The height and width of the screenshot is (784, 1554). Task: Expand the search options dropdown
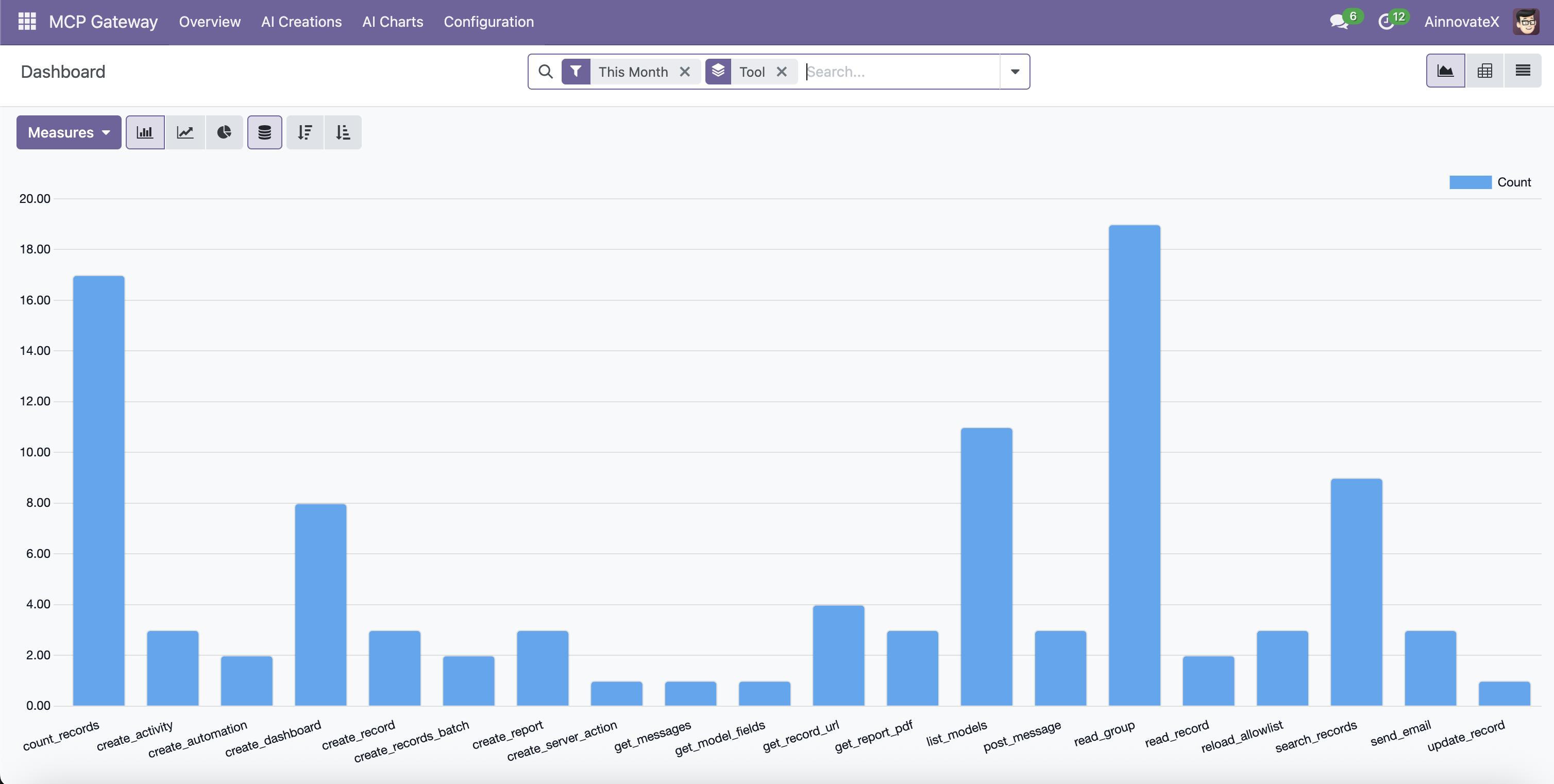click(x=1015, y=71)
